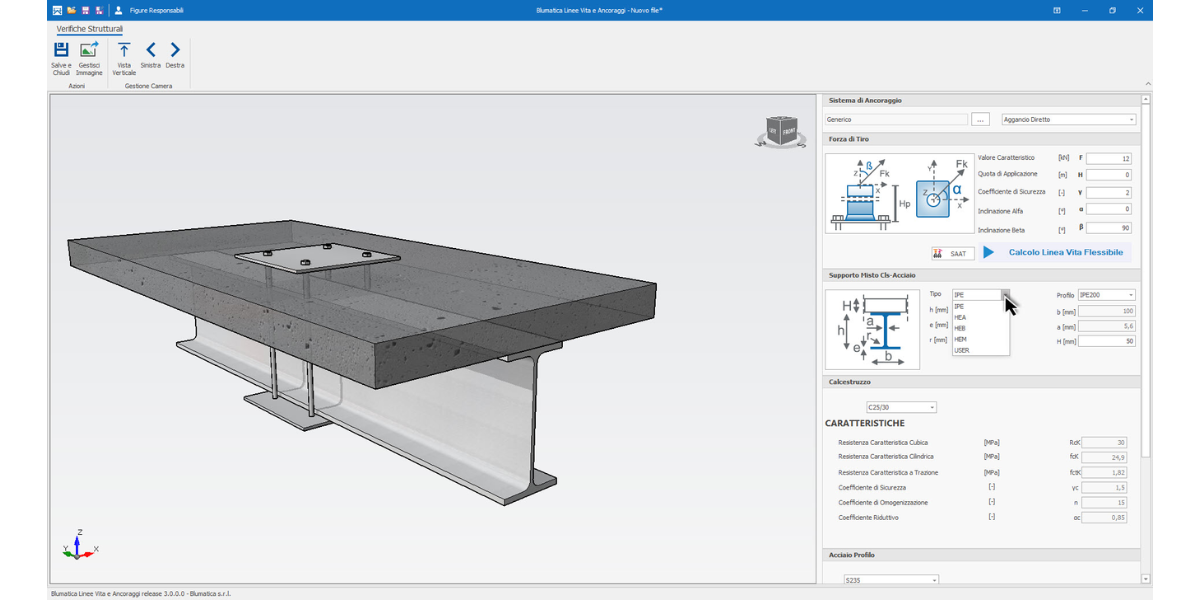Edit the Coefficiente di Sicurezza γ field

point(1108,192)
